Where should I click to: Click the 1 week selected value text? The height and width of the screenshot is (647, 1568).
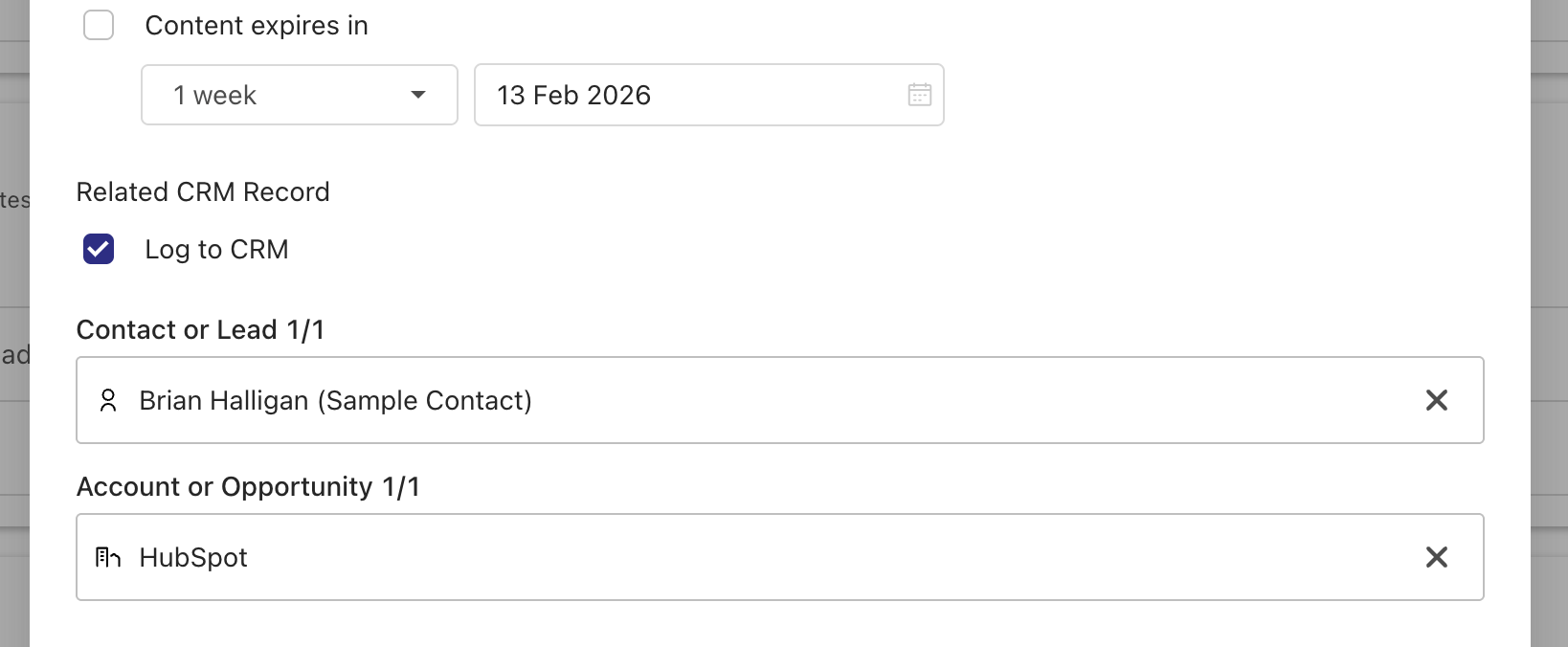click(x=215, y=96)
